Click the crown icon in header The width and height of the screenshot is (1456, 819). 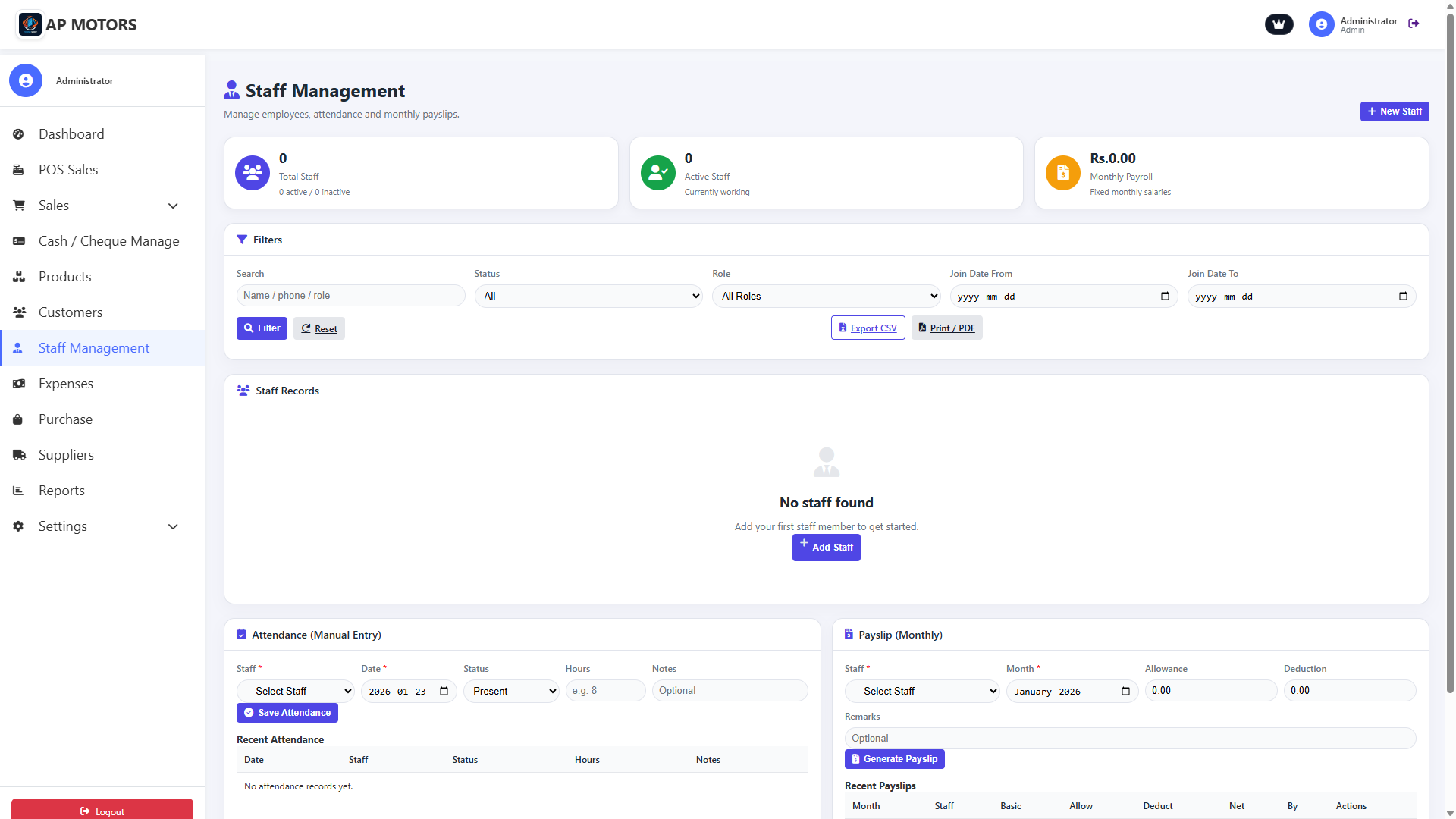point(1279,24)
